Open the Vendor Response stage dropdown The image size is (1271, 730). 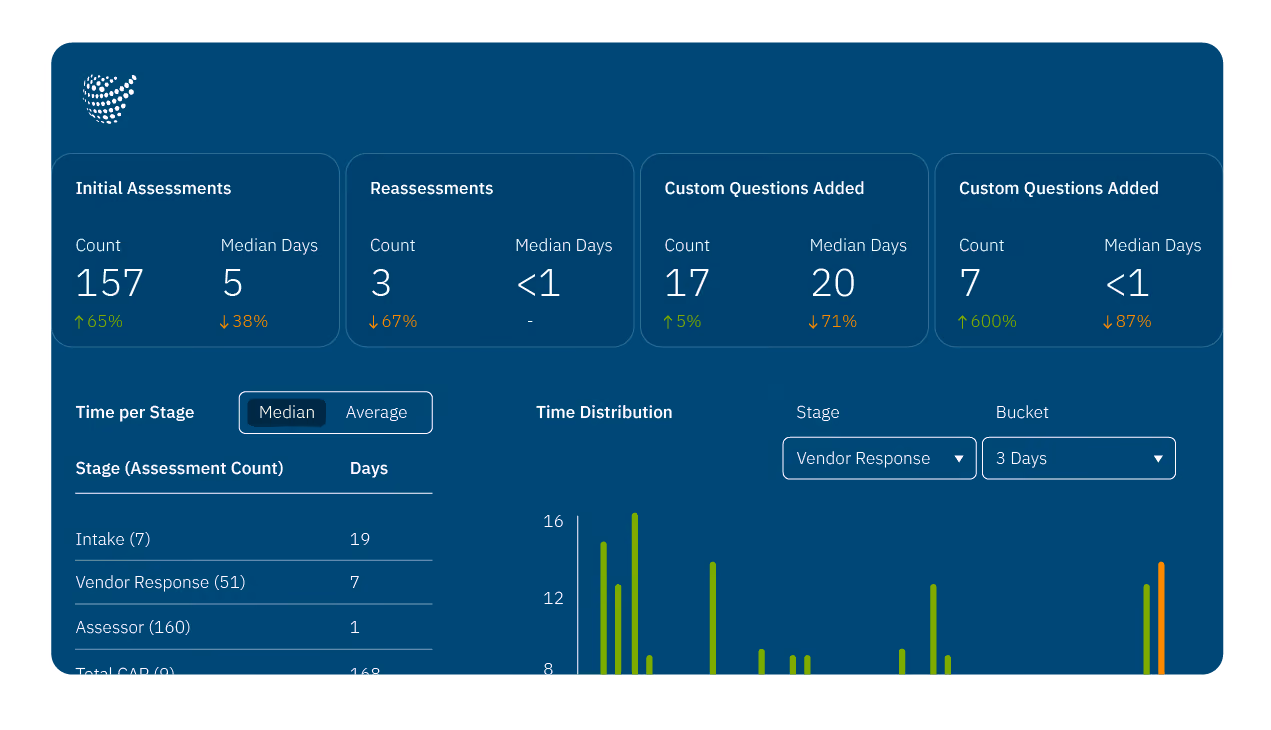(879, 458)
